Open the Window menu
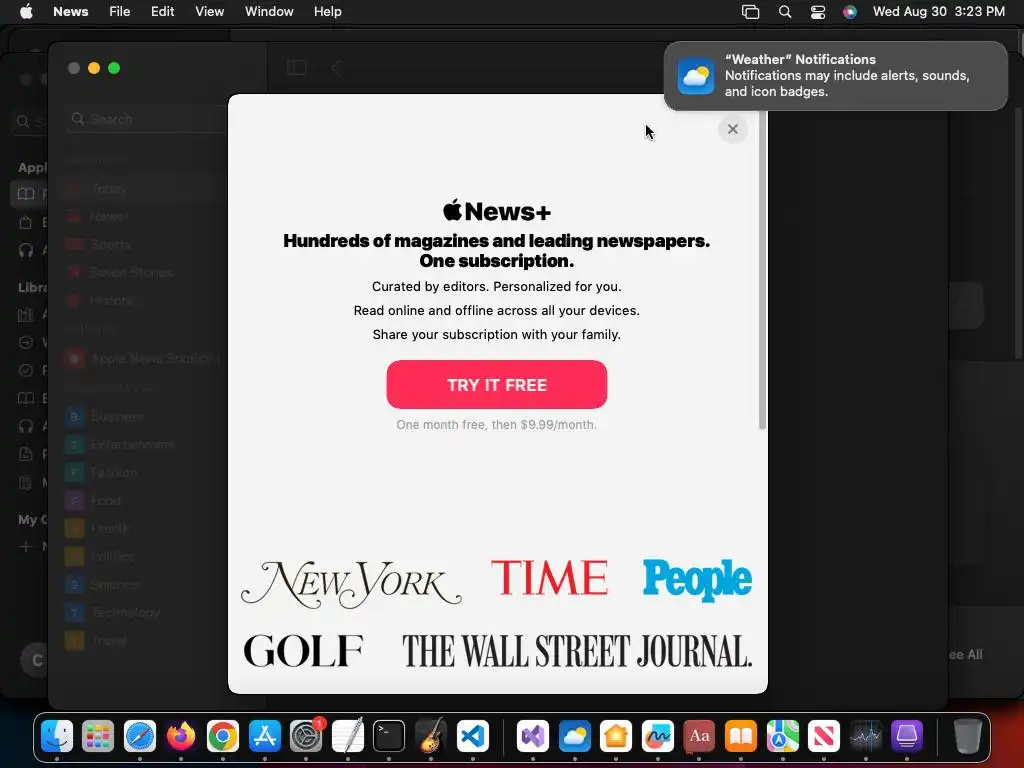This screenshot has height=768, width=1024. pyautogui.click(x=269, y=12)
